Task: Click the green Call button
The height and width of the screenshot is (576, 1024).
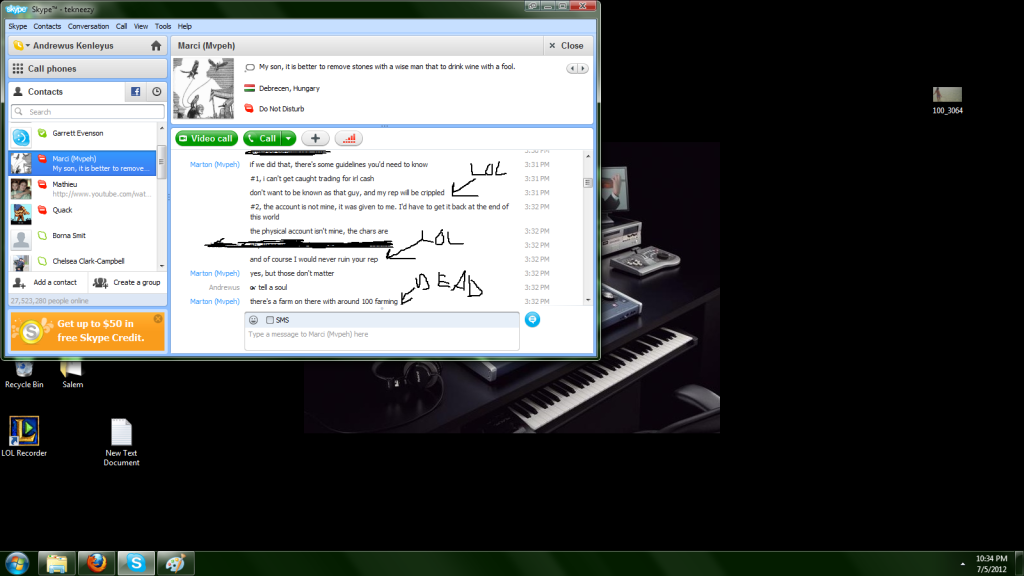Action: 262,138
